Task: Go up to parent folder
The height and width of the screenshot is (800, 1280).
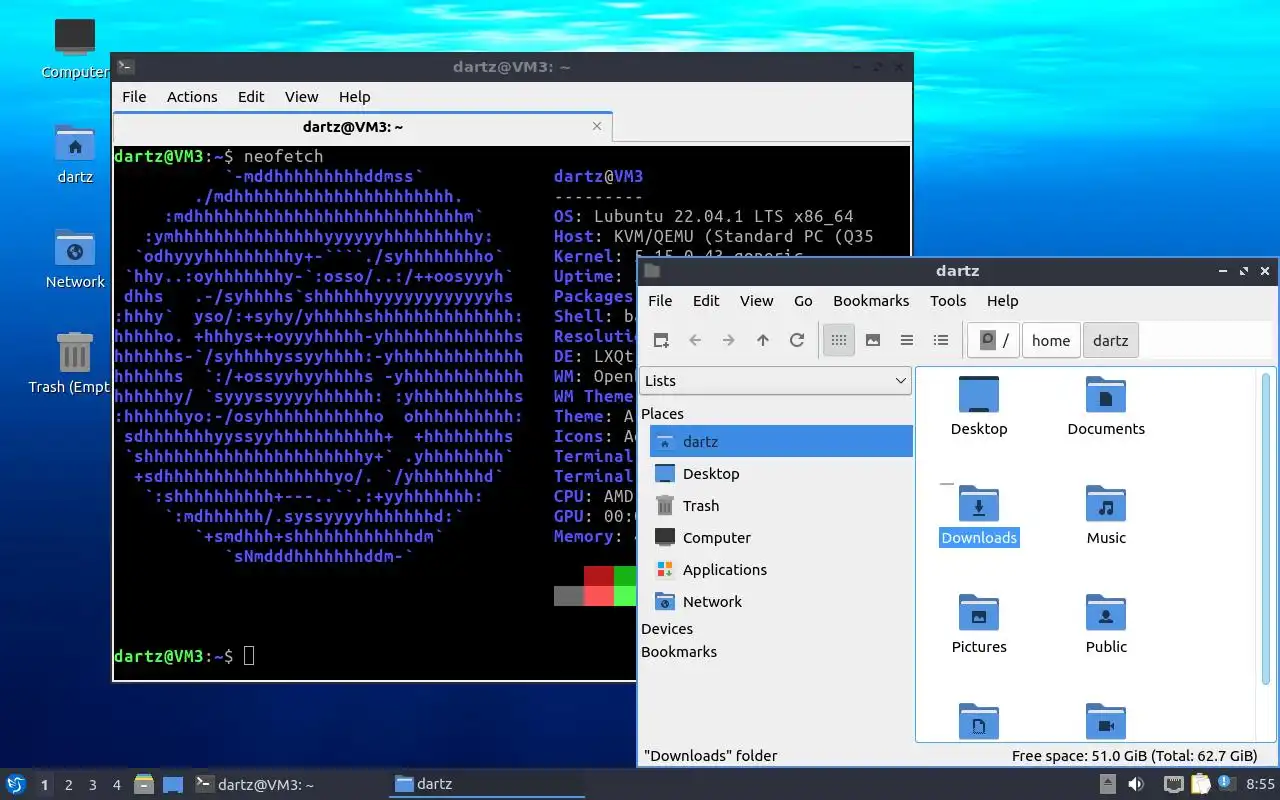Action: pos(763,340)
